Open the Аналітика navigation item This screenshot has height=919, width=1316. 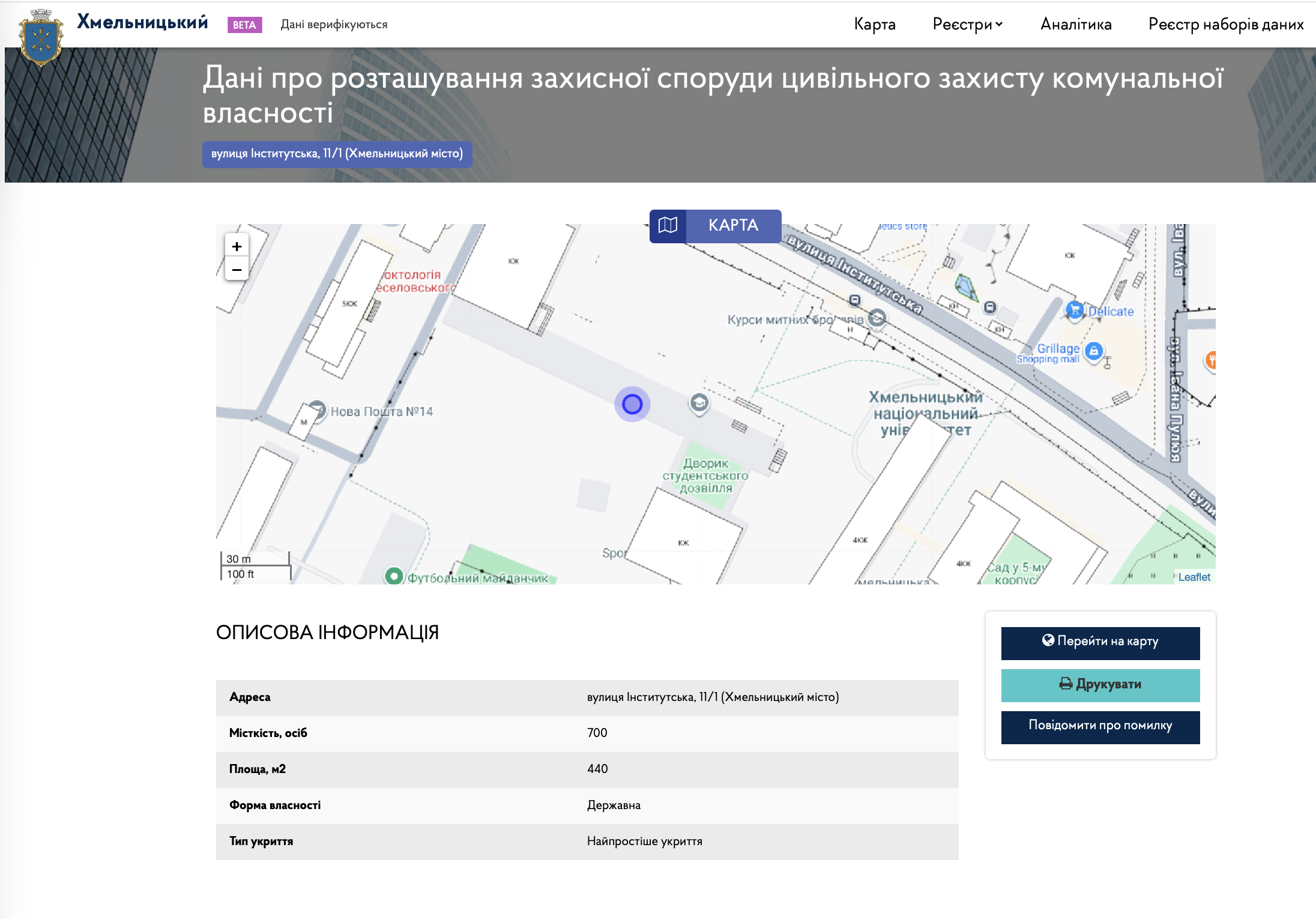[1076, 24]
